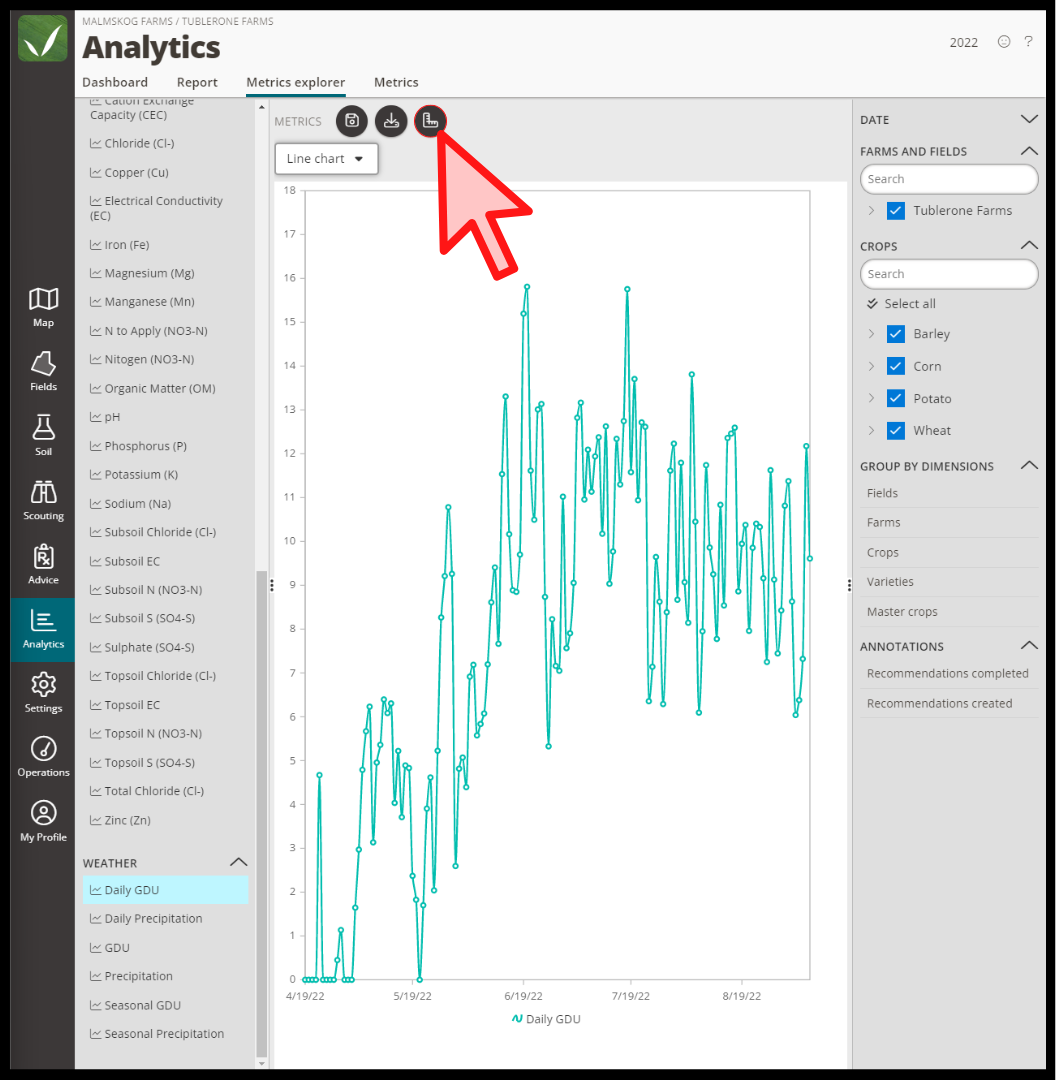
Task: Open My Profile in sidebar
Action: click(x=43, y=822)
